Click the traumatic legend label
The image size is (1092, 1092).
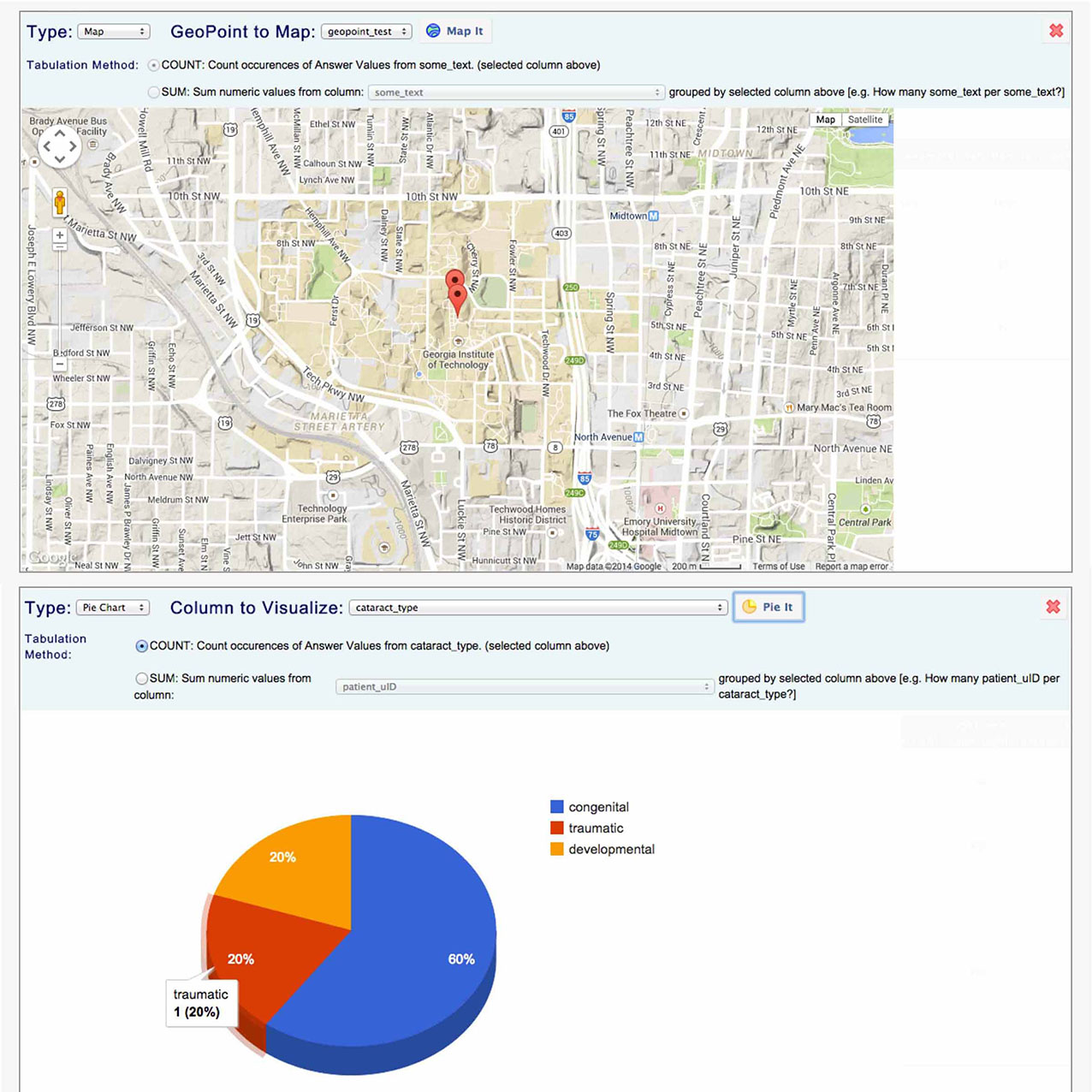(x=596, y=828)
